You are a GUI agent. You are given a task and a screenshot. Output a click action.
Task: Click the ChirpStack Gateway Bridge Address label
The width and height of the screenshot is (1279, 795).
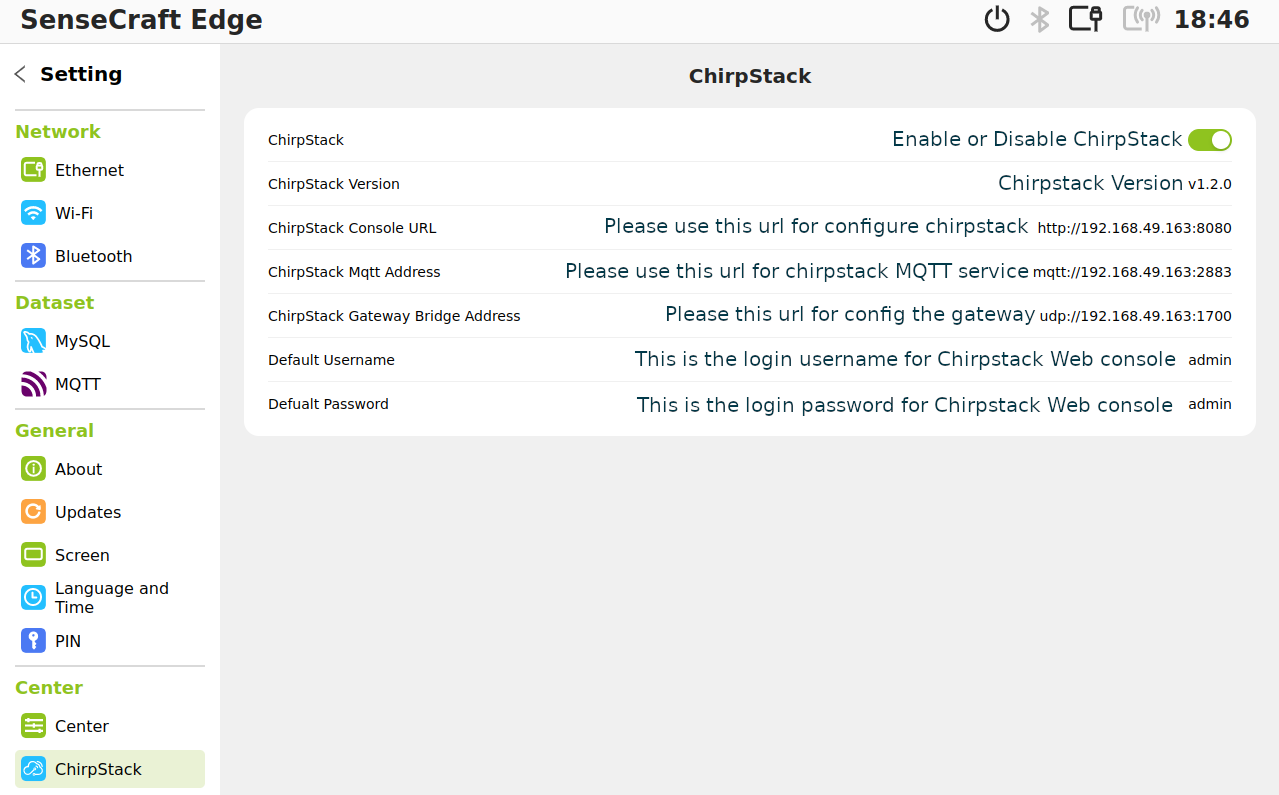click(394, 316)
